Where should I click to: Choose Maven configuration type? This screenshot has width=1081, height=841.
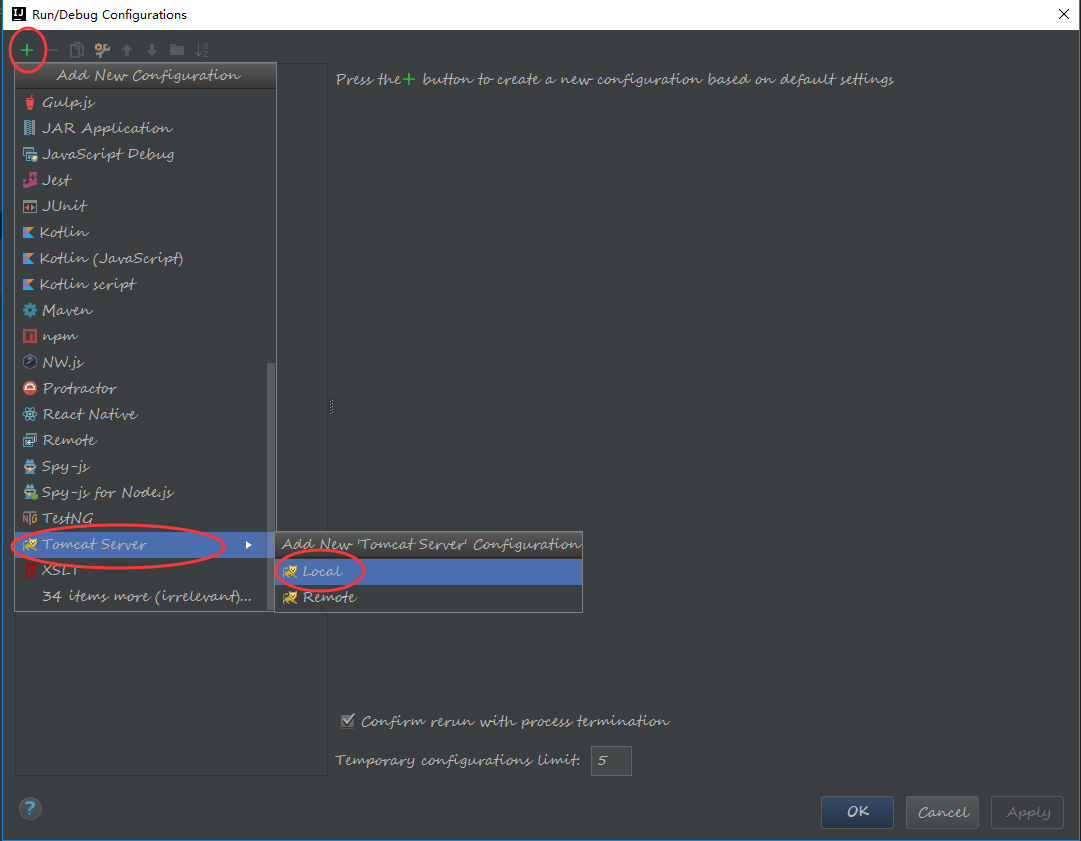(x=145, y=310)
